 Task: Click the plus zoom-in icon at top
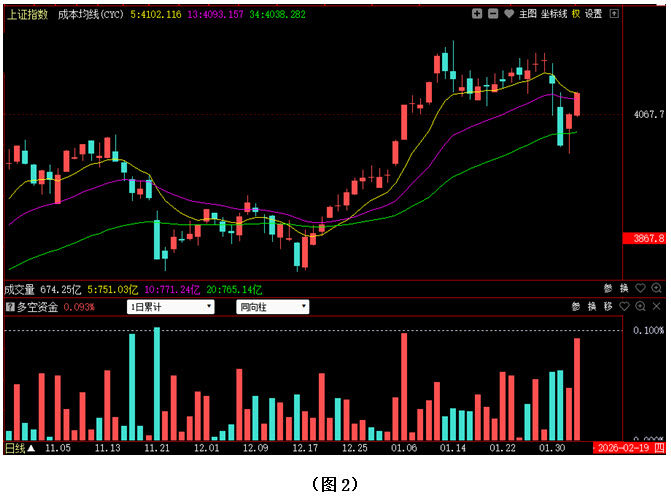(x=477, y=14)
